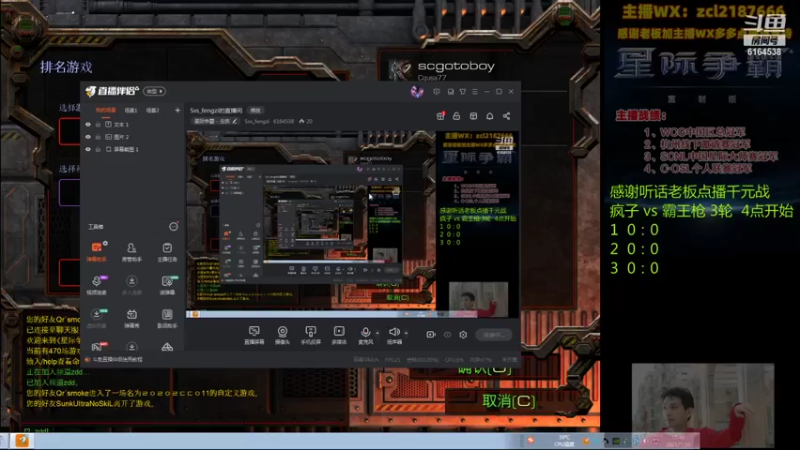Screen dimensions: 800x450
Task: Click the share icon in room toolbar
Action: 507,116
